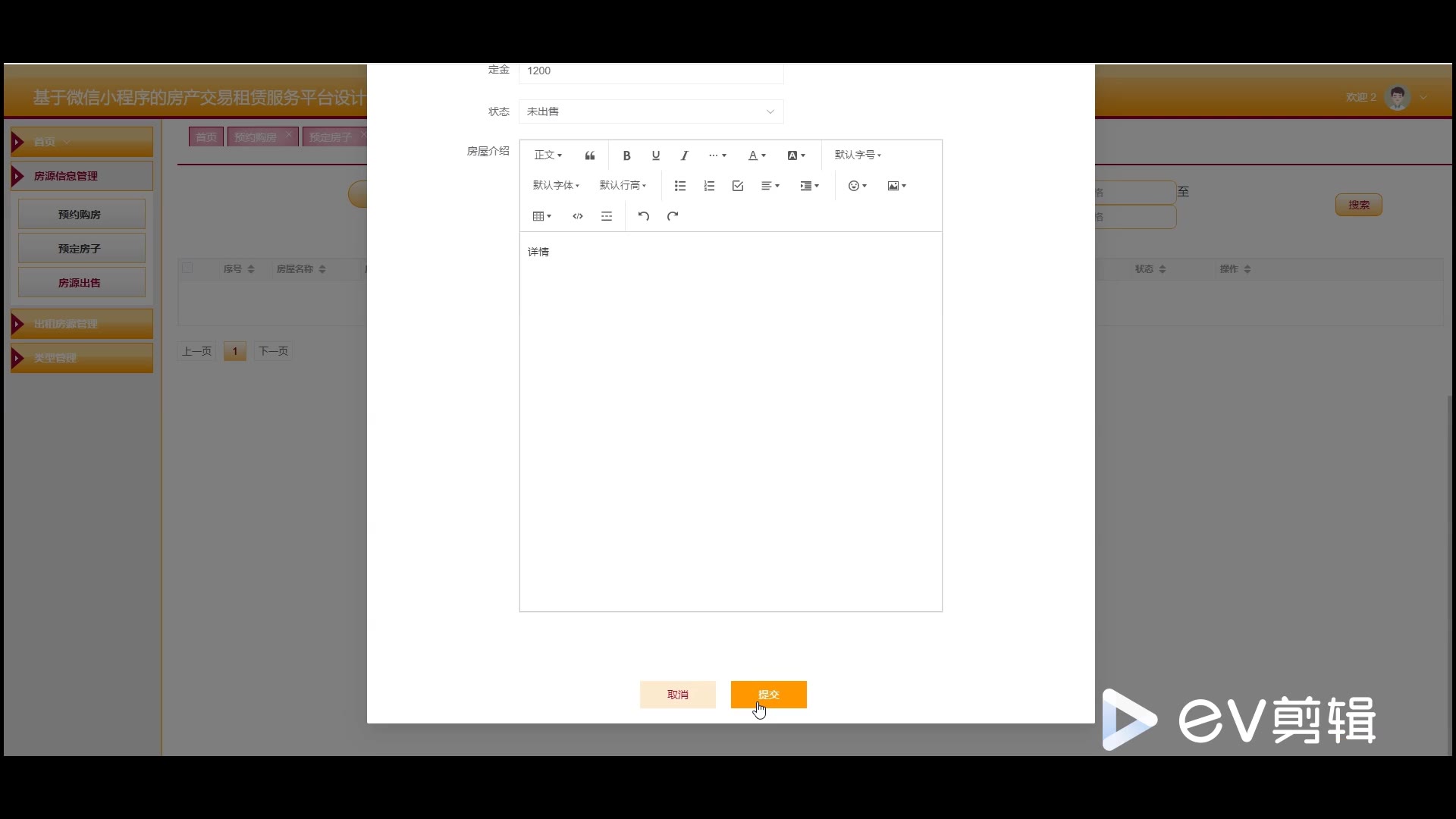The image size is (1456, 819).
Task: Click the 提交 submit button
Action: click(768, 695)
